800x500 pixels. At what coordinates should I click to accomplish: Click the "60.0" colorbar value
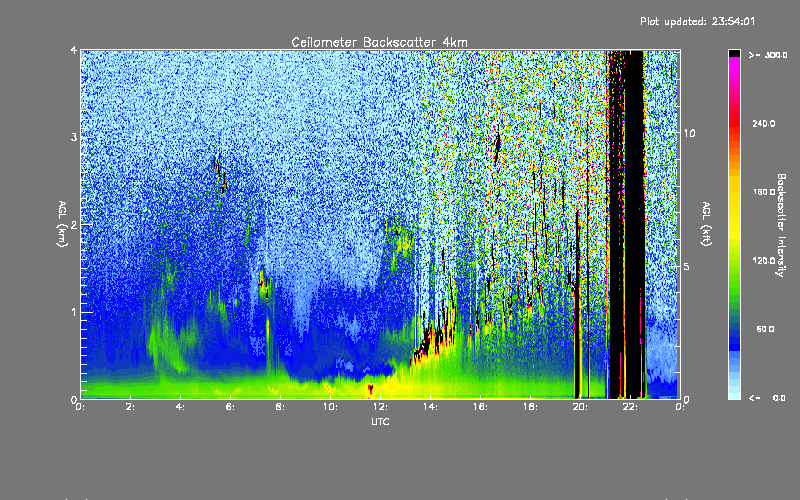click(x=765, y=329)
